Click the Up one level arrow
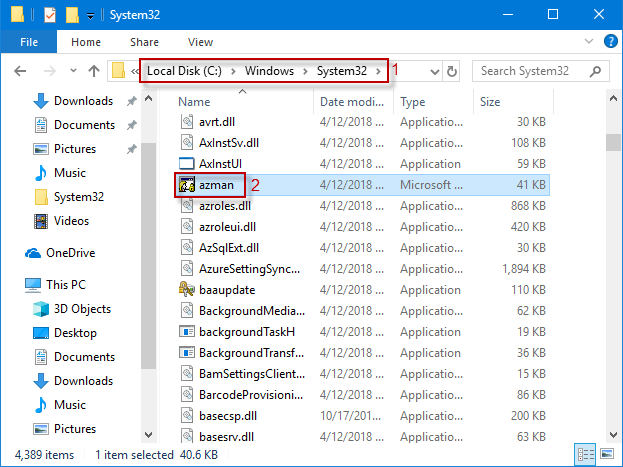Screen dimensions: 623x467 coord(94,71)
